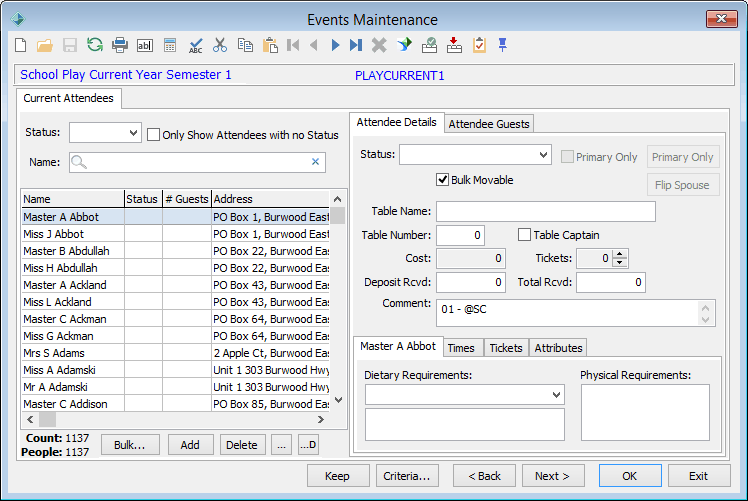Open the attendee list Status filter dropdown
The image size is (748, 501).
[134, 133]
